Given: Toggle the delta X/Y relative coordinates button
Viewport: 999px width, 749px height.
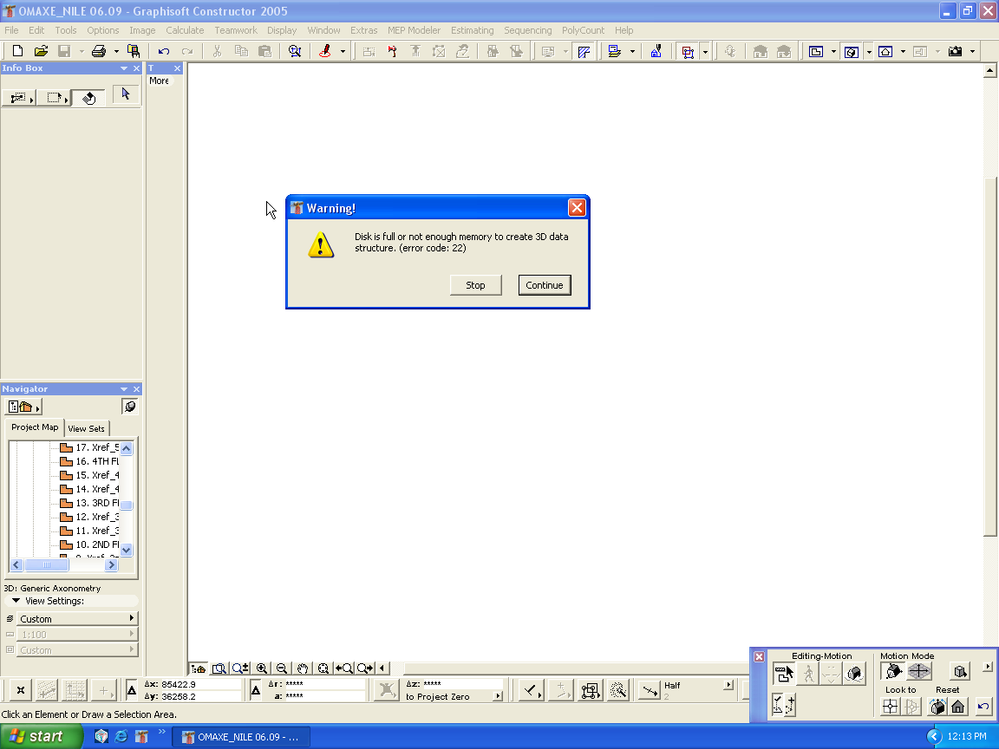Looking at the screenshot, I should coord(131,690).
